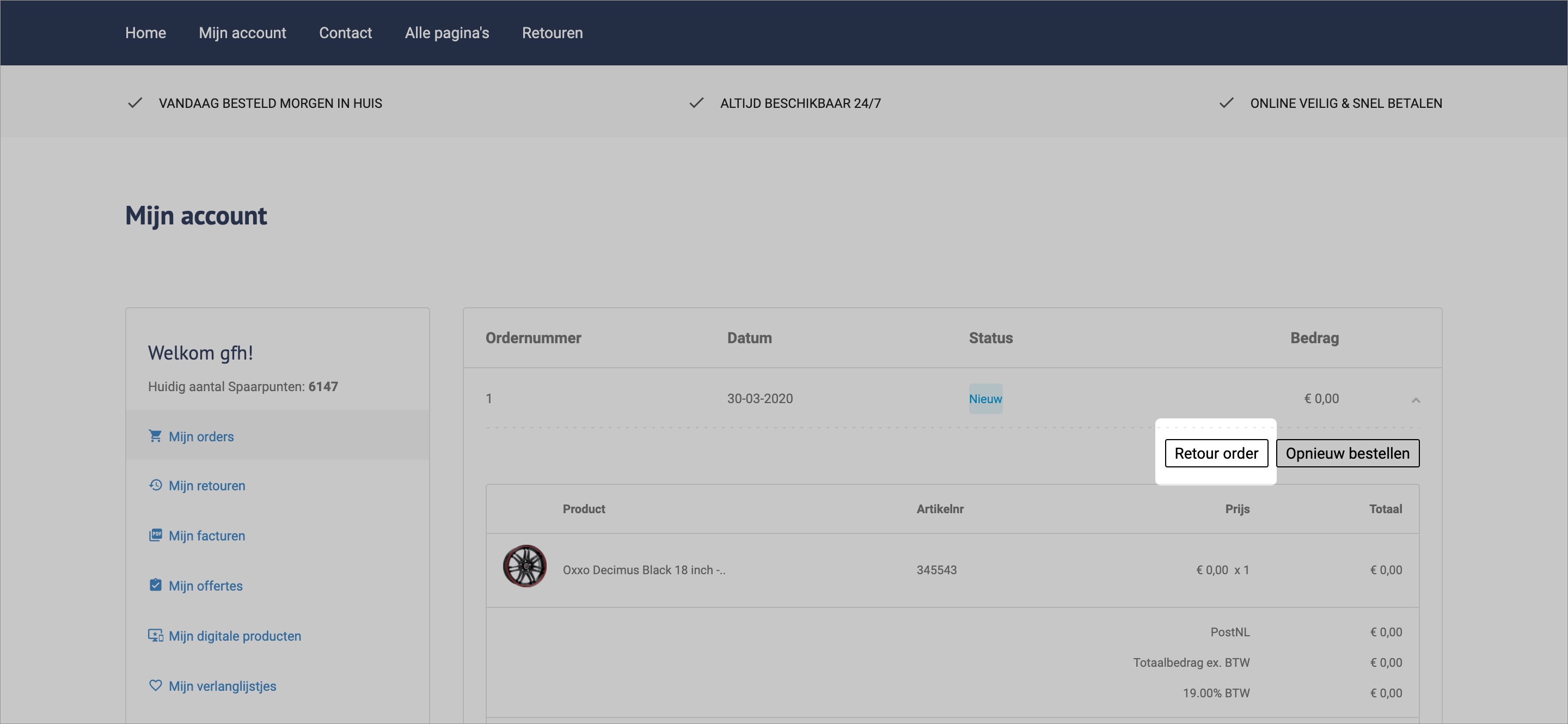Screen dimensions: 1568x724
Task: Click the Status column header
Action: coord(990,338)
